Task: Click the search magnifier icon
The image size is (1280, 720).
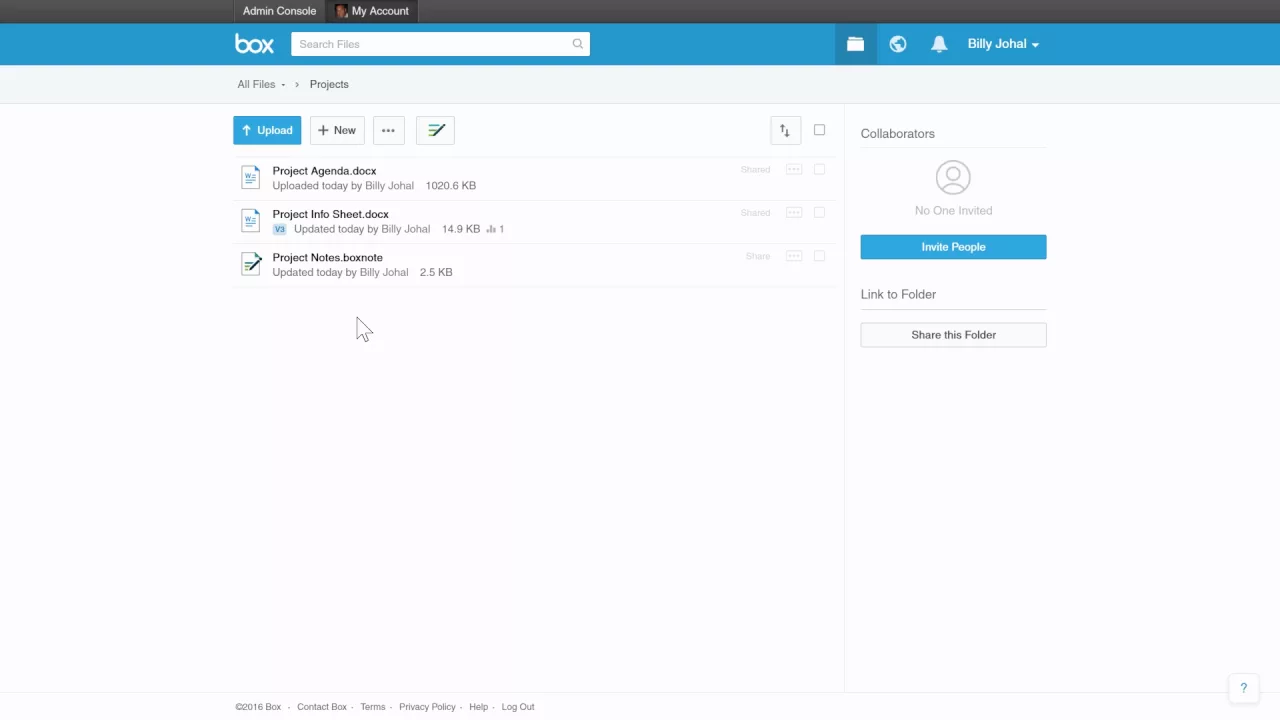Action: point(577,44)
